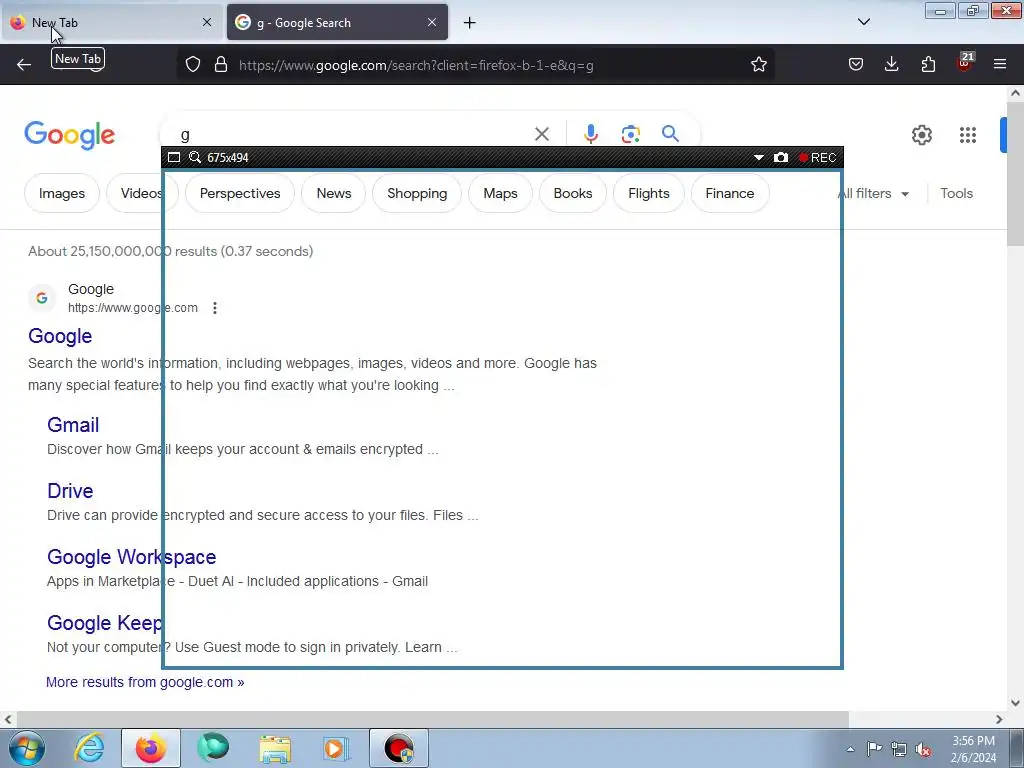Click the Google search text field
Viewport: 1024px width, 768px height.
point(353,135)
